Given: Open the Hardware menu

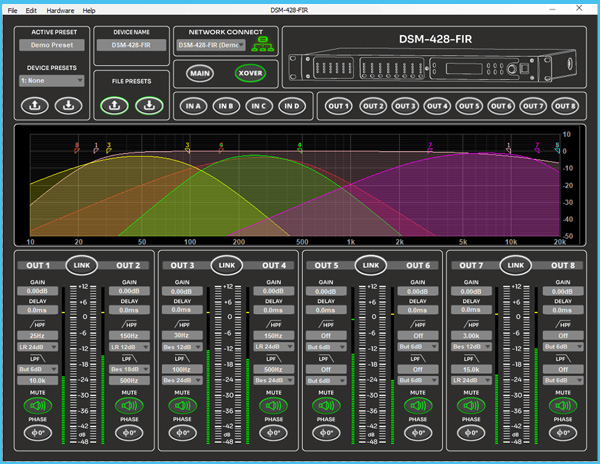Looking at the screenshot, I should coord(59,9).
